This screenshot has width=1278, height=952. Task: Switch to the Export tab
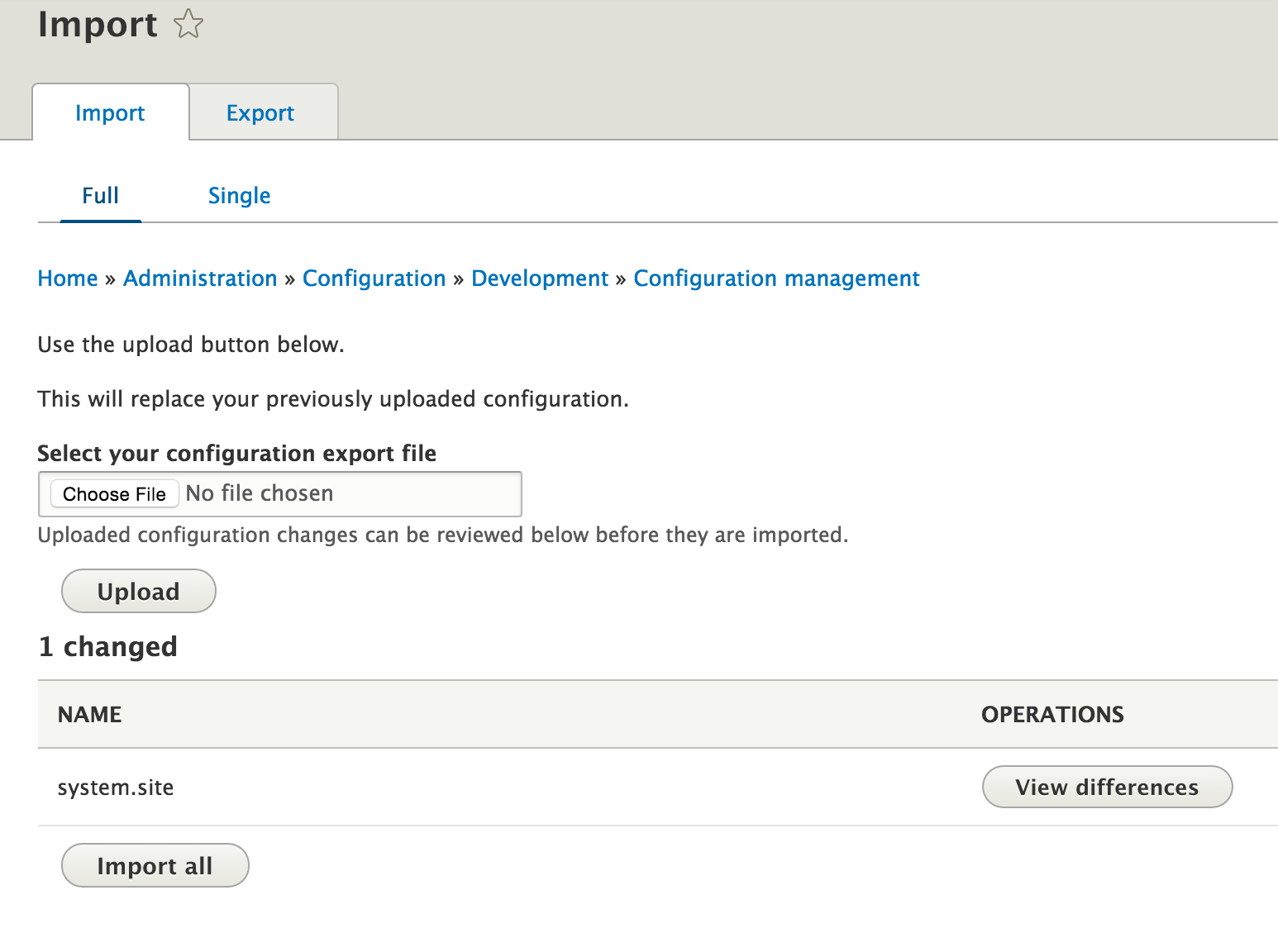coord(260,112)
